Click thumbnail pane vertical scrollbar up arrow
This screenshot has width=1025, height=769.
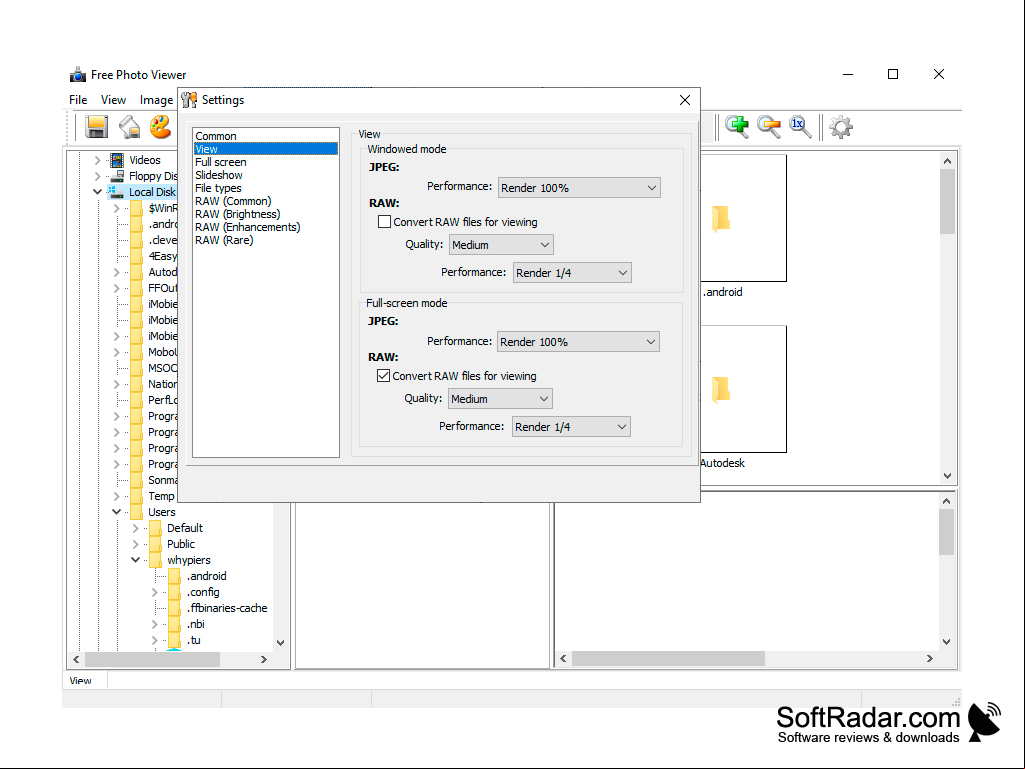pos(947,161)
